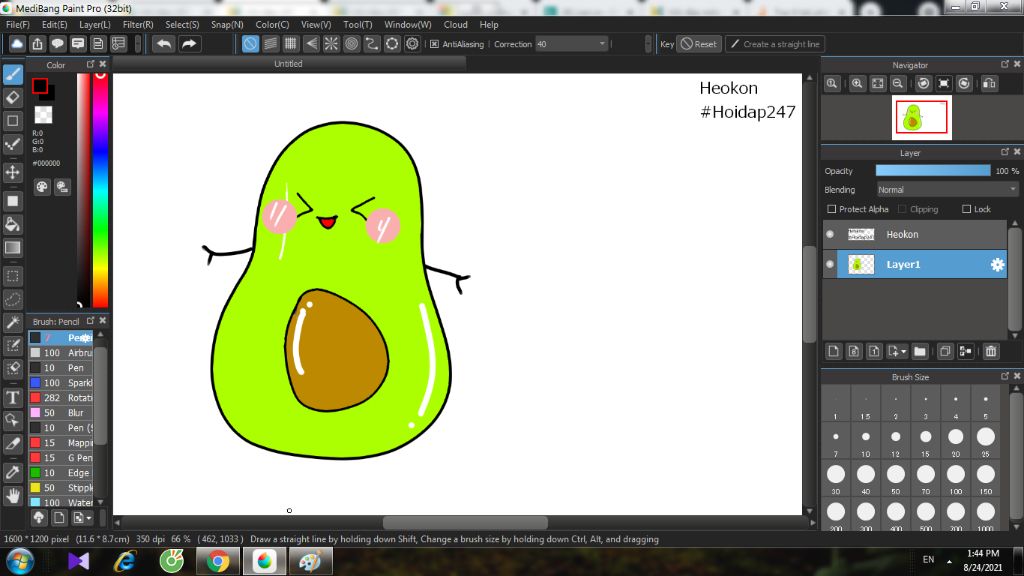Click the Navigator preview thumbnail
This screenshot has height=576, width=1024.
pyautogui.click(x=921, y=118)
